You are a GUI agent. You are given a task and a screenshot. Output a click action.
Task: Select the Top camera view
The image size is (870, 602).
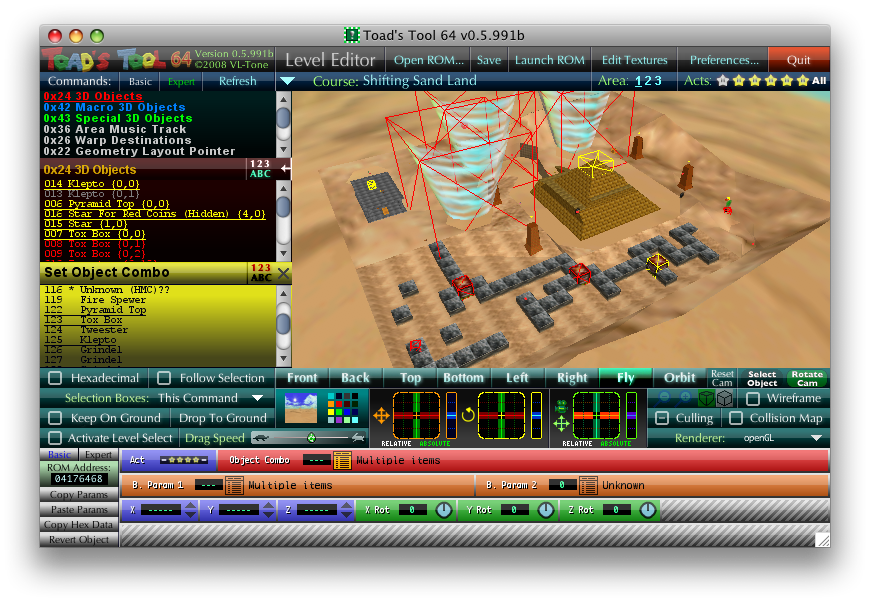(x=410, y=378)
